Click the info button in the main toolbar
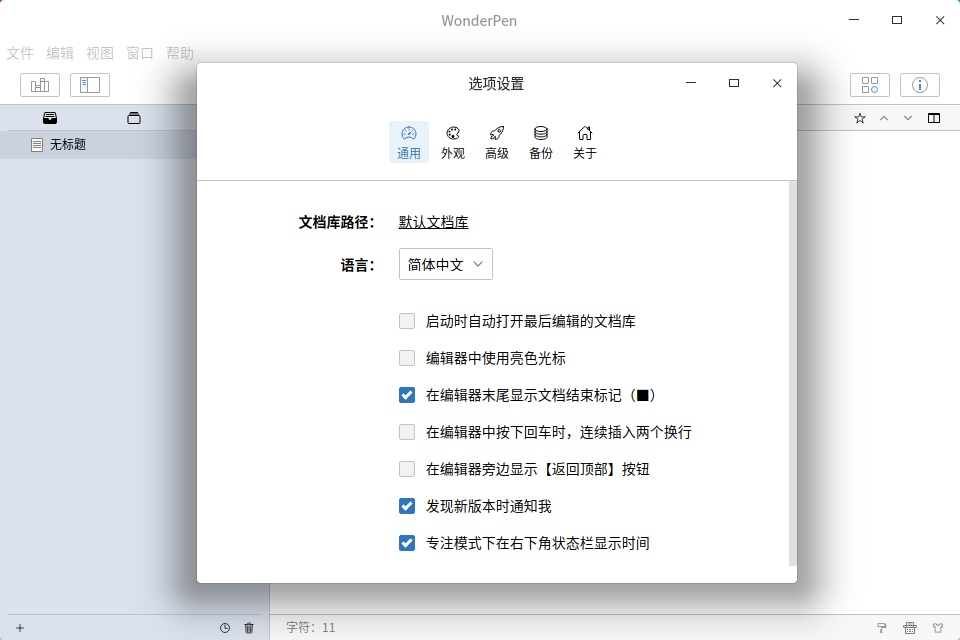Screen dimensions: 960x640 click(x=919, y=85)
